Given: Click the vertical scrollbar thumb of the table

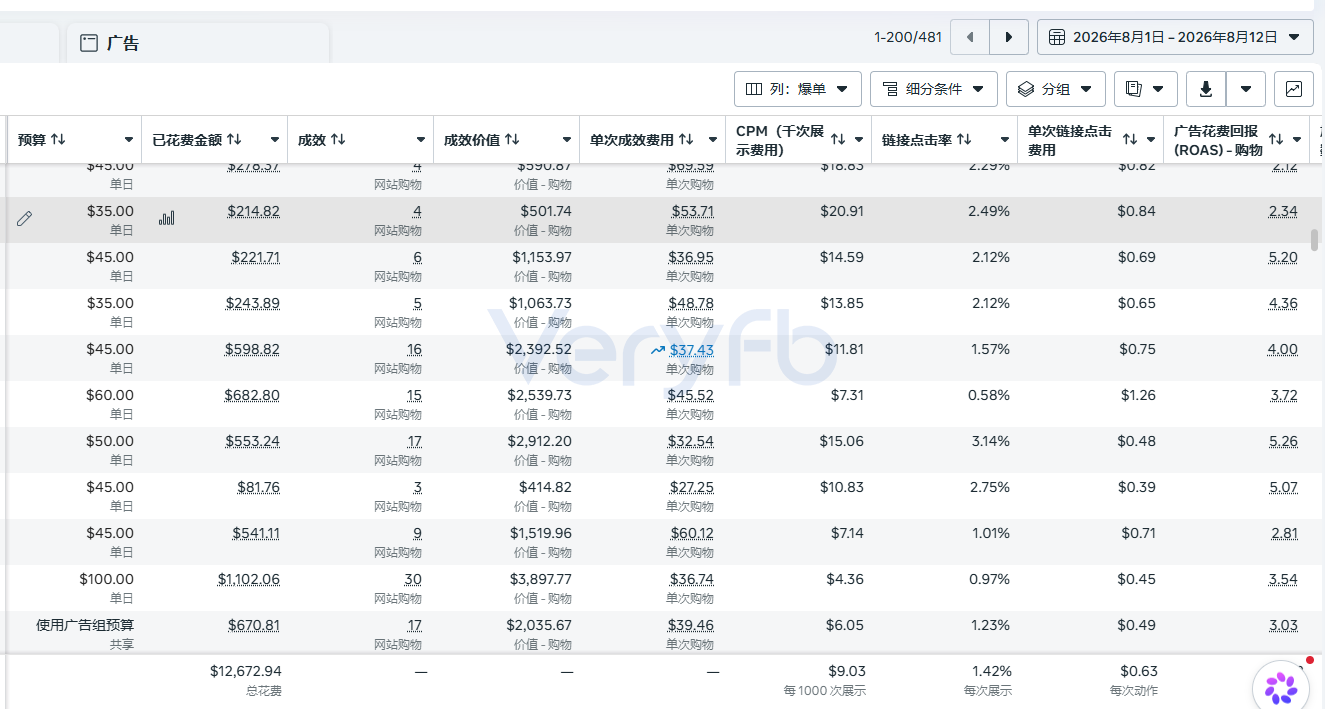Looking at the screenshot, I should 1315,240.
